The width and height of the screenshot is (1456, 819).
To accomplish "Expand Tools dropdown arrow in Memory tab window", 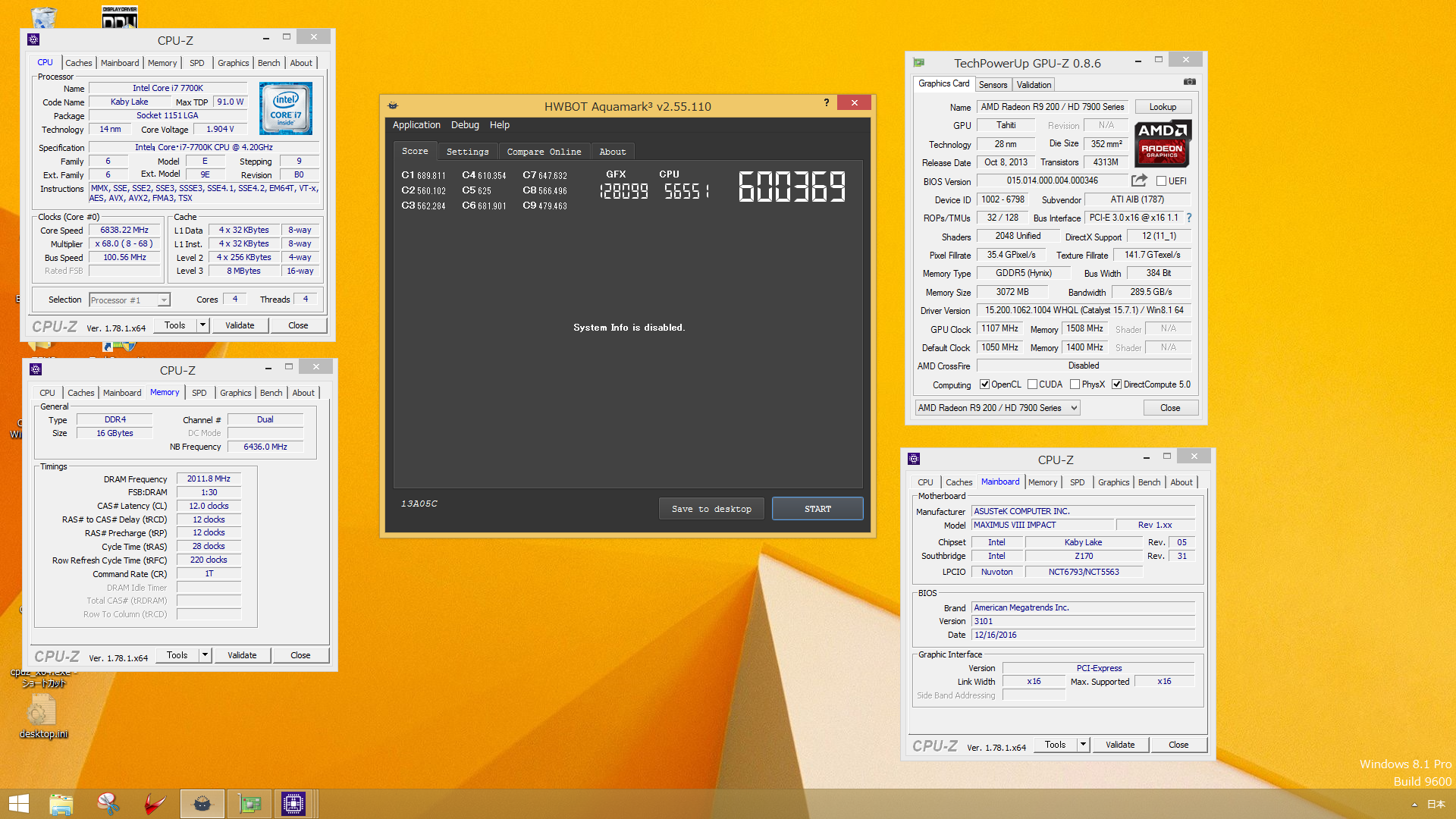I will (x=205, y=655).
